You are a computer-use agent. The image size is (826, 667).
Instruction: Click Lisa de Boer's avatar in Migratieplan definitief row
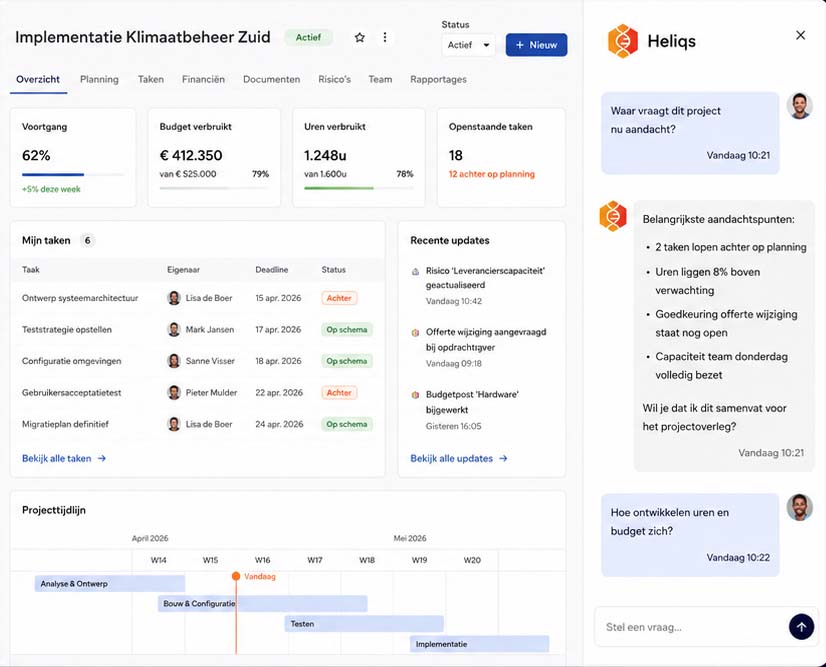click(x=174, y=424)
